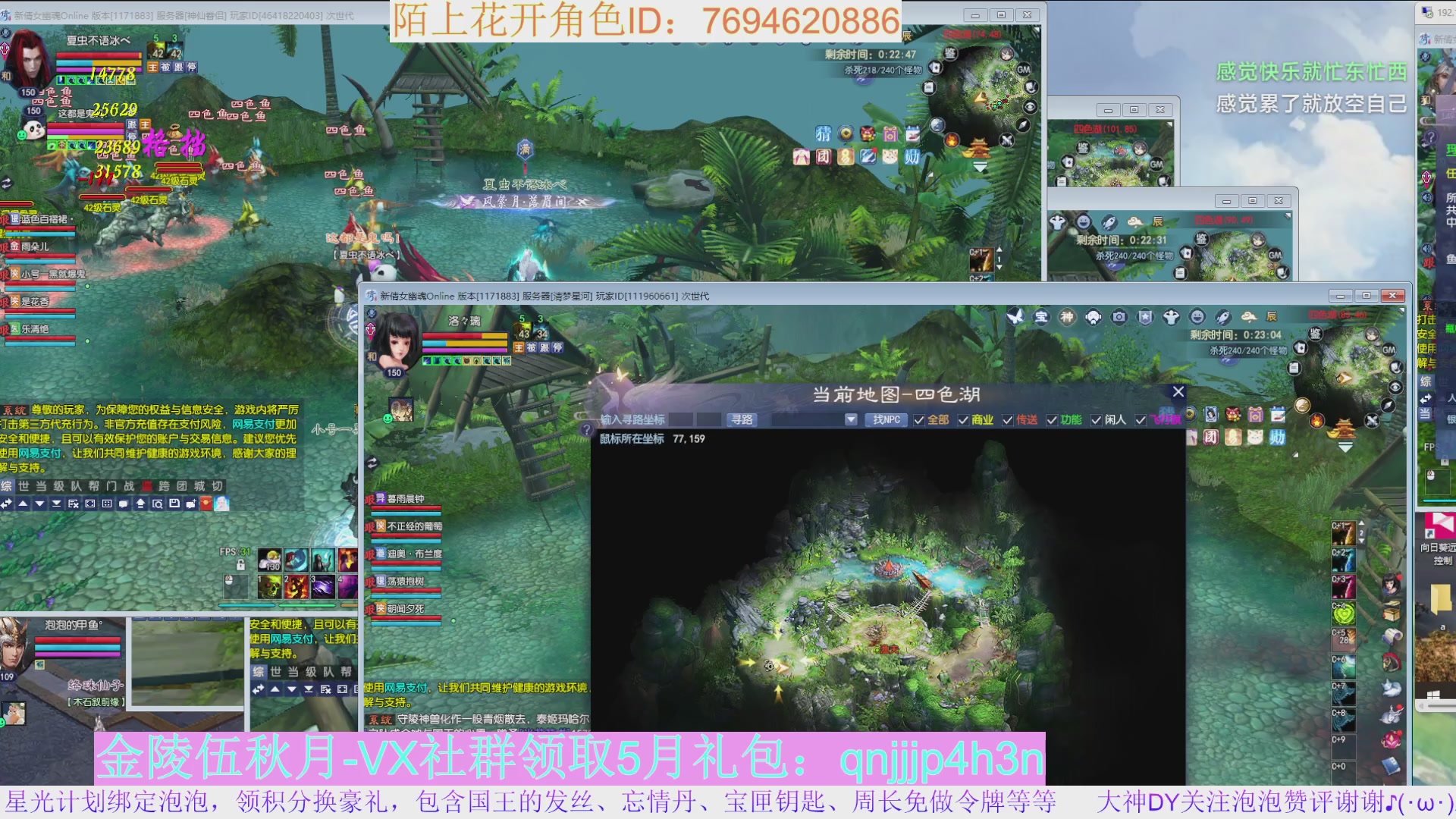Click the 寻路 pathfinding button
The width and height of the screenshot is (1456, 819).
tap(742, 419)
